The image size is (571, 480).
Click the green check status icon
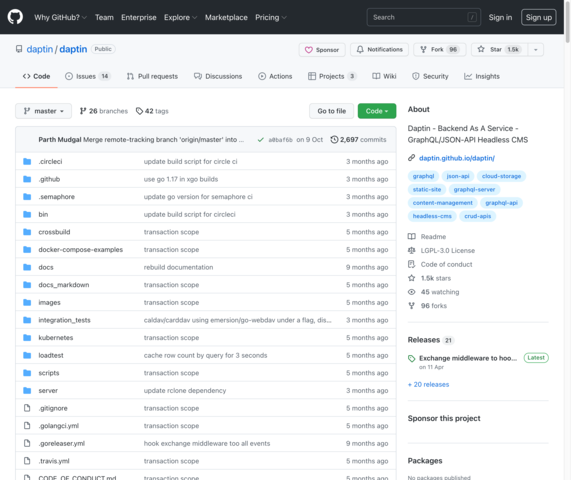pyautogui.click(x=261, y=140)
